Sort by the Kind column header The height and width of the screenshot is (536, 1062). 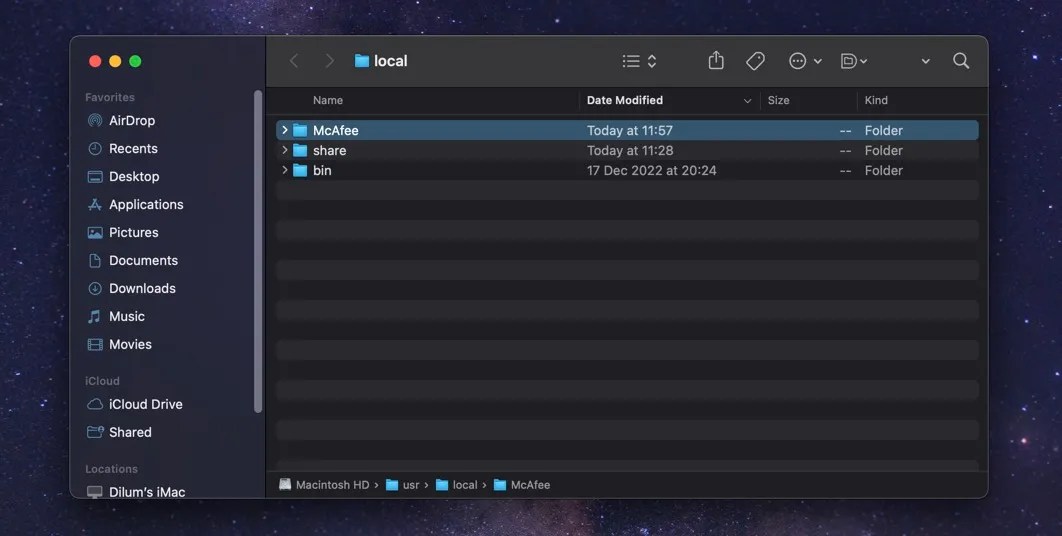(x=876, y=100)
